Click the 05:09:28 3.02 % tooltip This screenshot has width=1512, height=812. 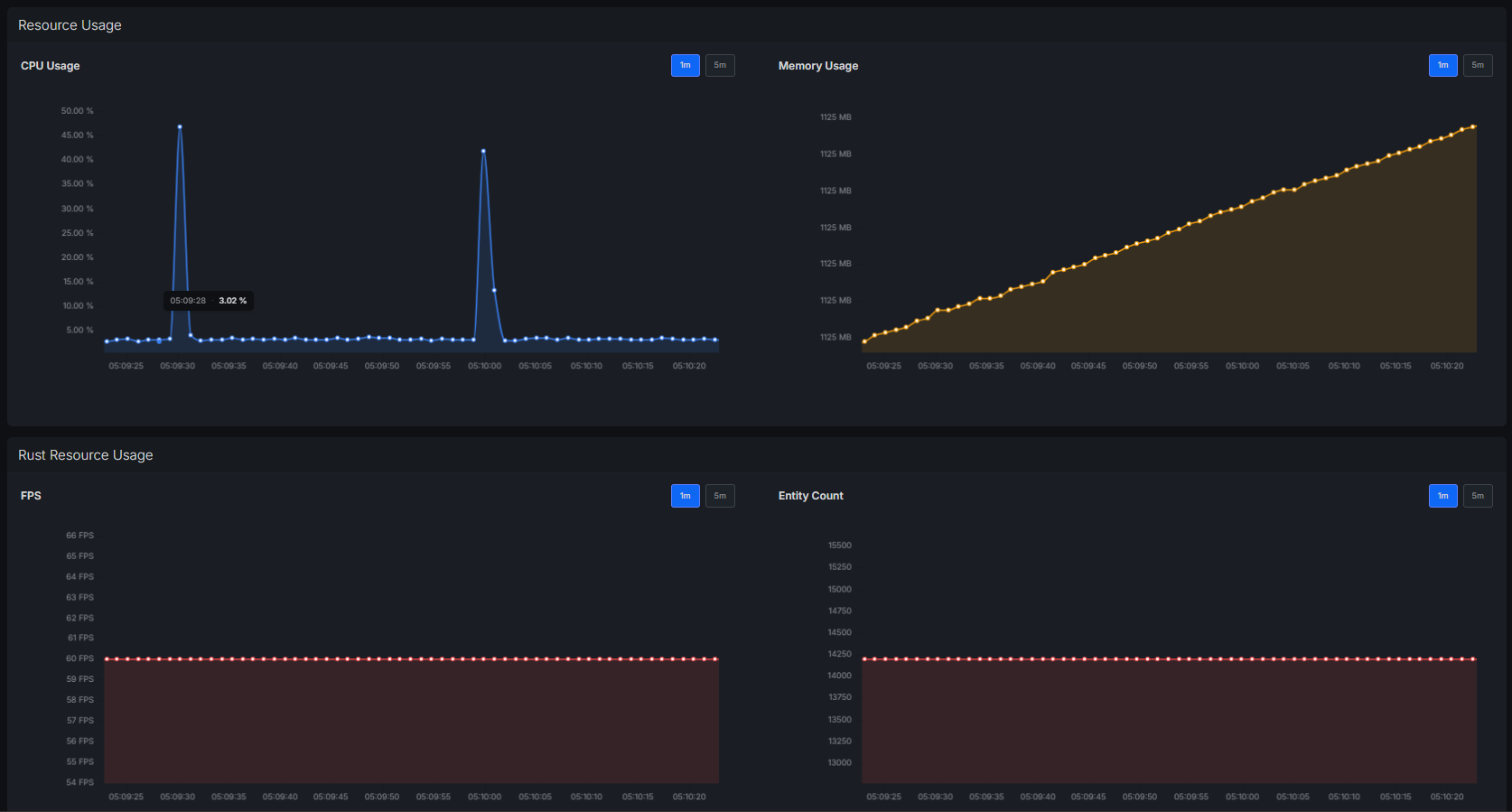pyautogui.click(x=208, y=301)
